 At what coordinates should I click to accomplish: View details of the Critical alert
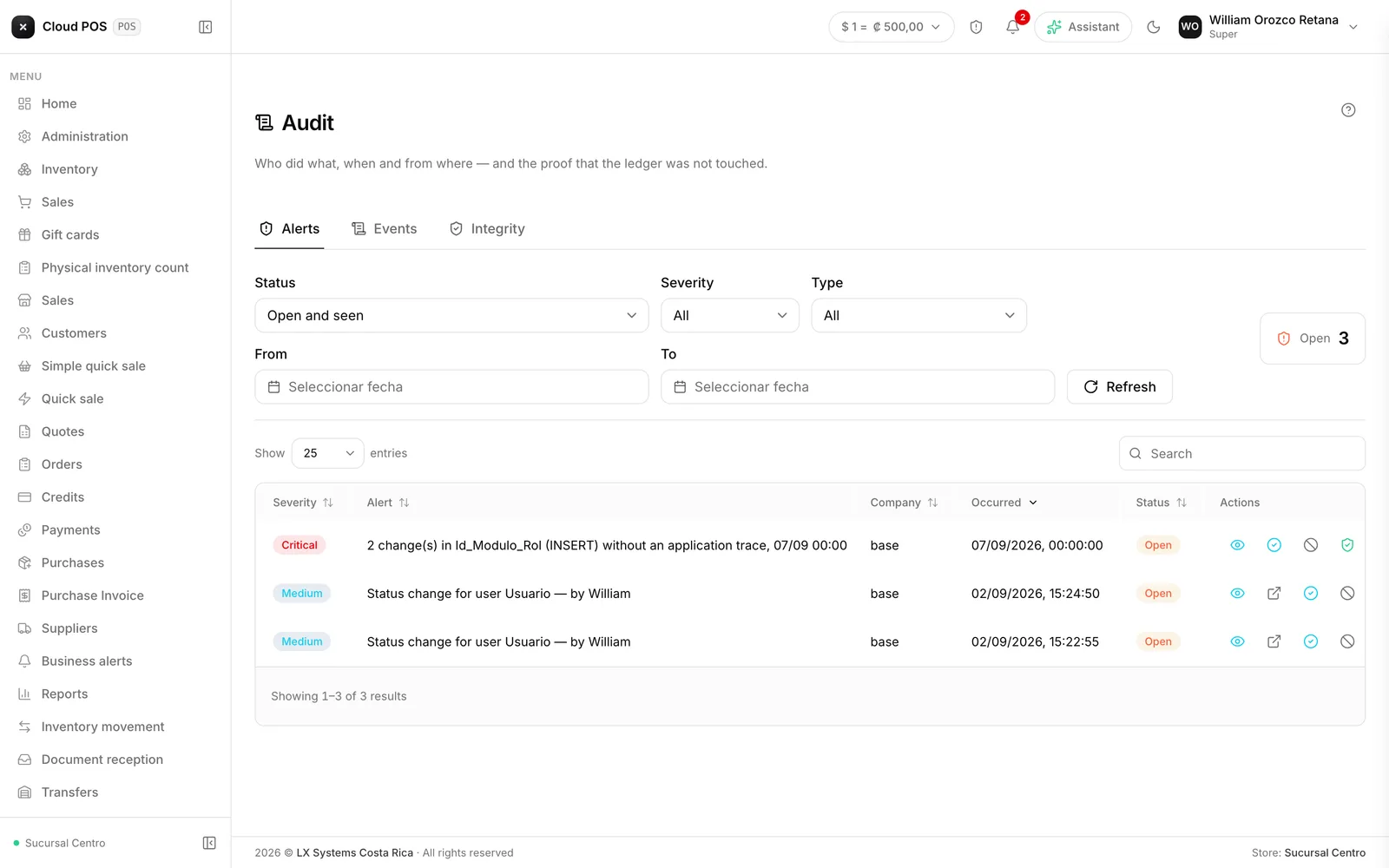[x=1237, y=545]
